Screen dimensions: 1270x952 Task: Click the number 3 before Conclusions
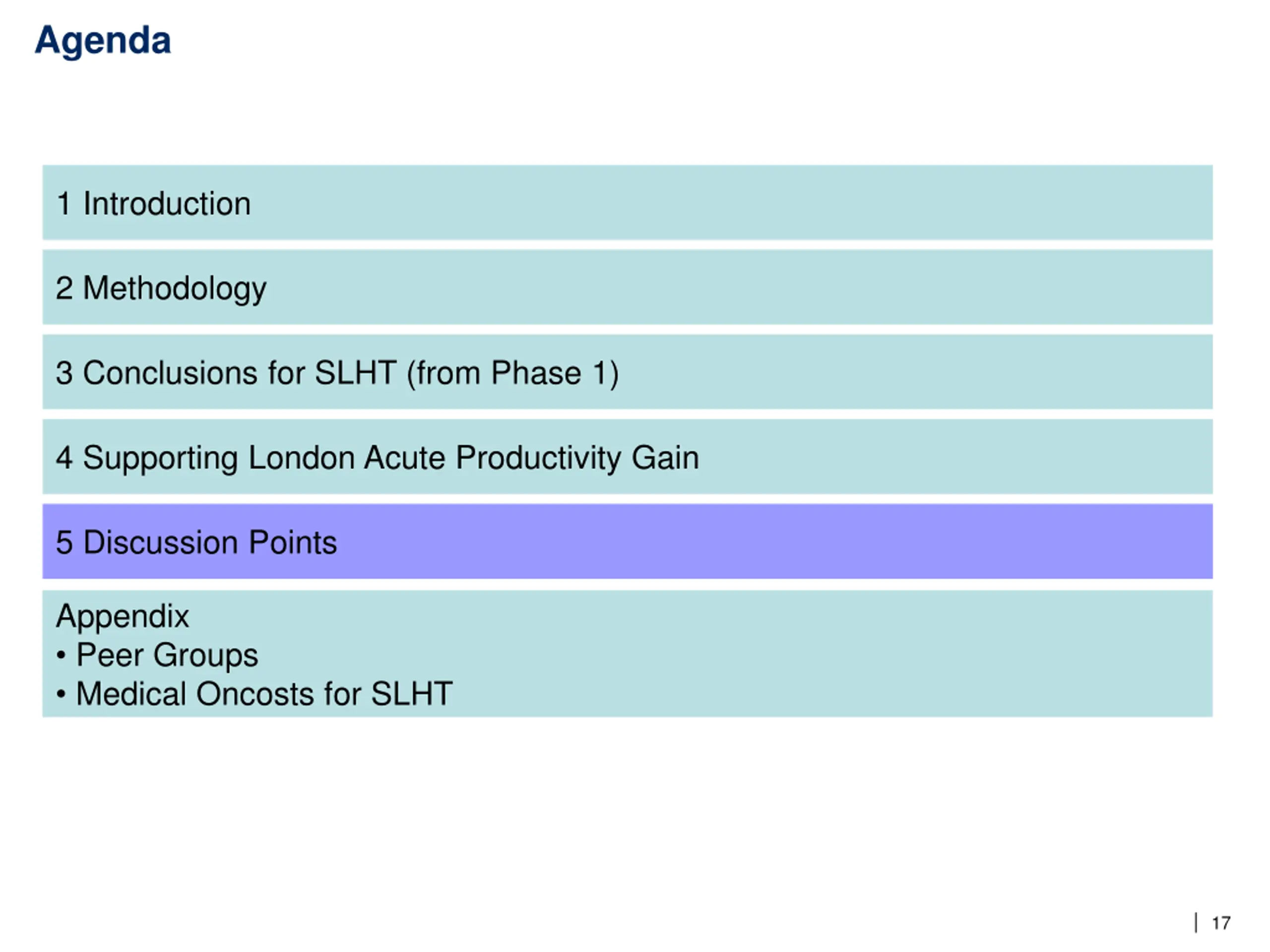pos(64,373)
